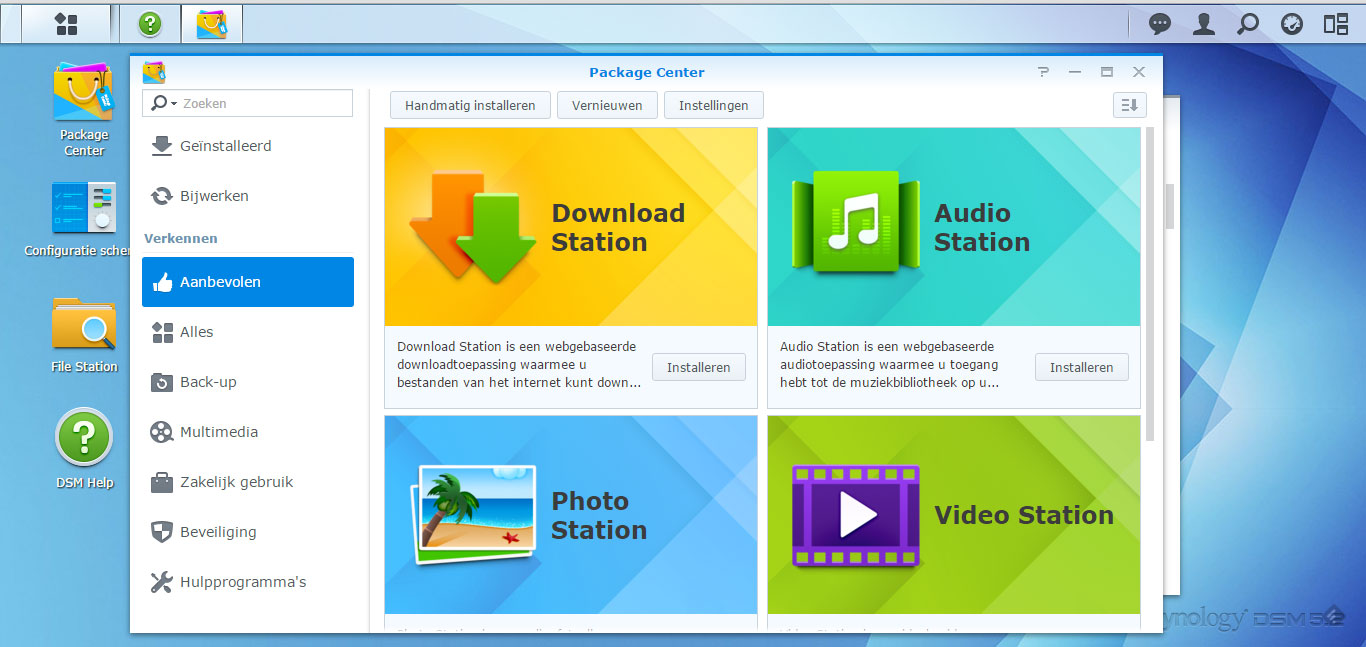Click the Audio Station title text

pyautogui.click(x=982, y=227)
